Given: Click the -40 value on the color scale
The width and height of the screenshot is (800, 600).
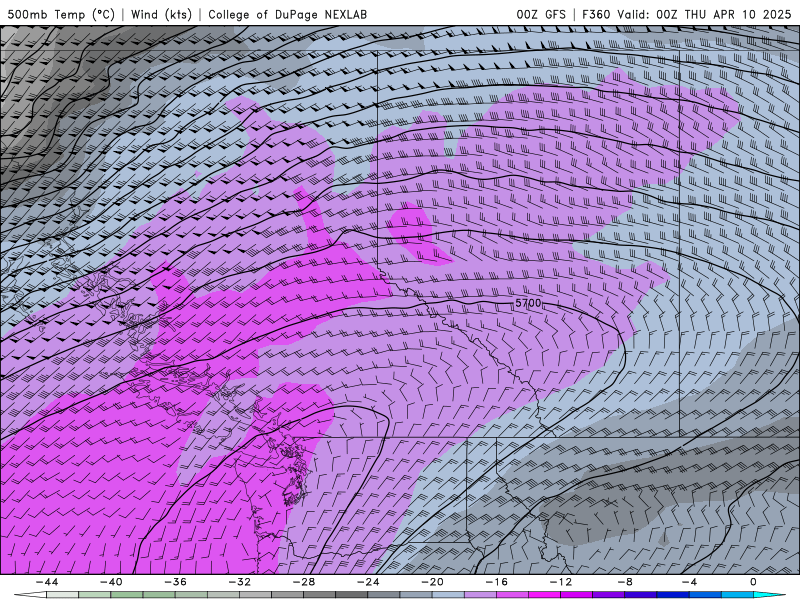Looking at the screenshot, I should [x=111, y=582].
